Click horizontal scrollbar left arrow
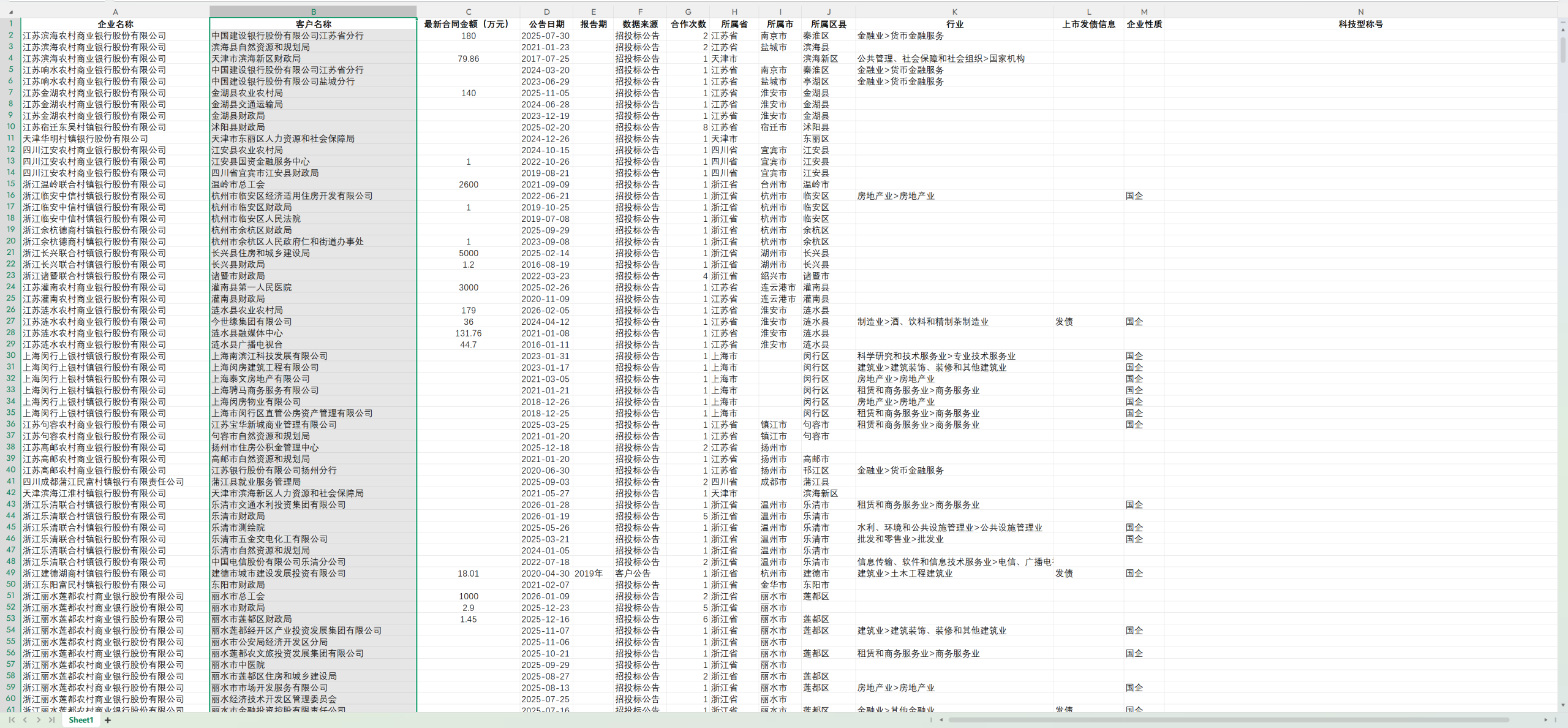Screen dimensions: 1568x728 (941, 720)
